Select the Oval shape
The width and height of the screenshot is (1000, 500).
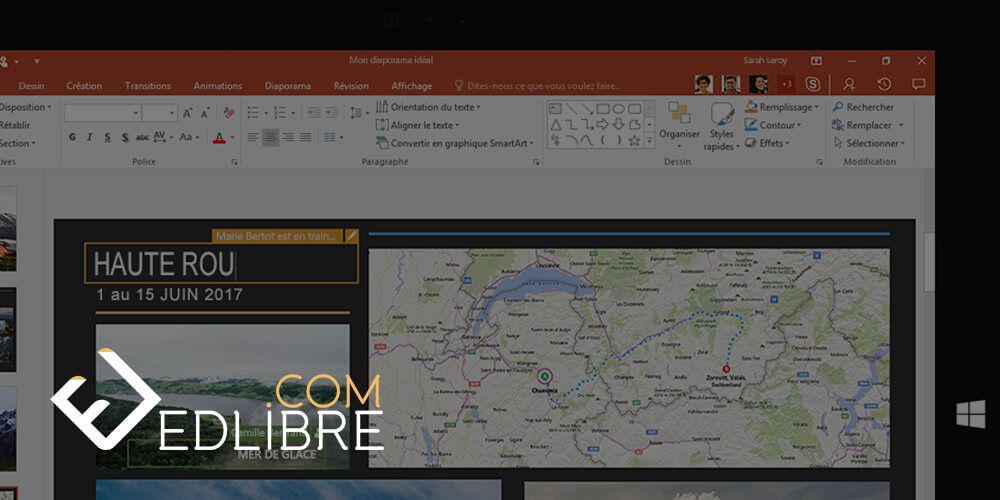618,108
